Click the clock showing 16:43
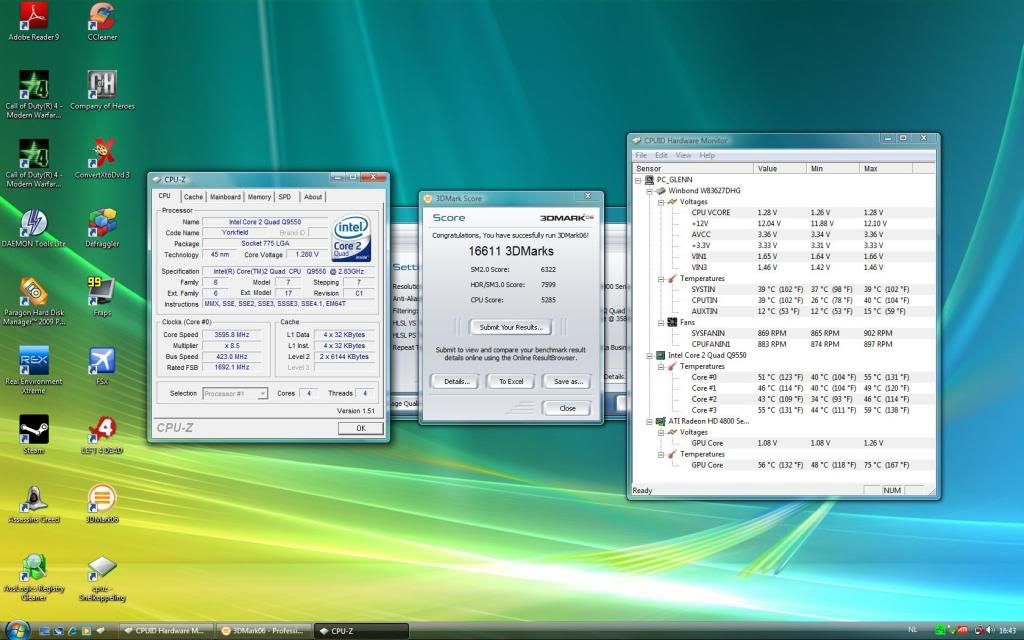The width and height of the screenshot is (1024, 640). tap(1008, 630)
